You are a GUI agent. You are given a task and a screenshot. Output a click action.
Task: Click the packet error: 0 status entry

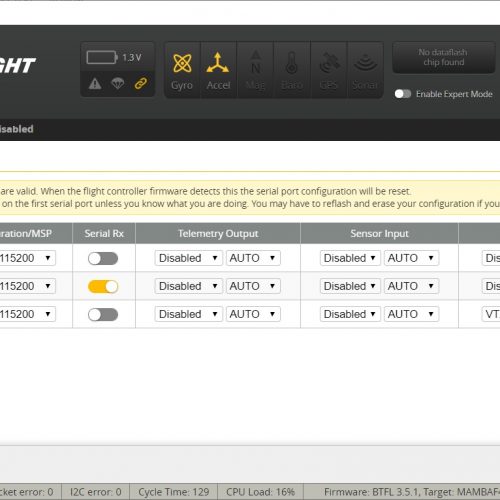27,492
